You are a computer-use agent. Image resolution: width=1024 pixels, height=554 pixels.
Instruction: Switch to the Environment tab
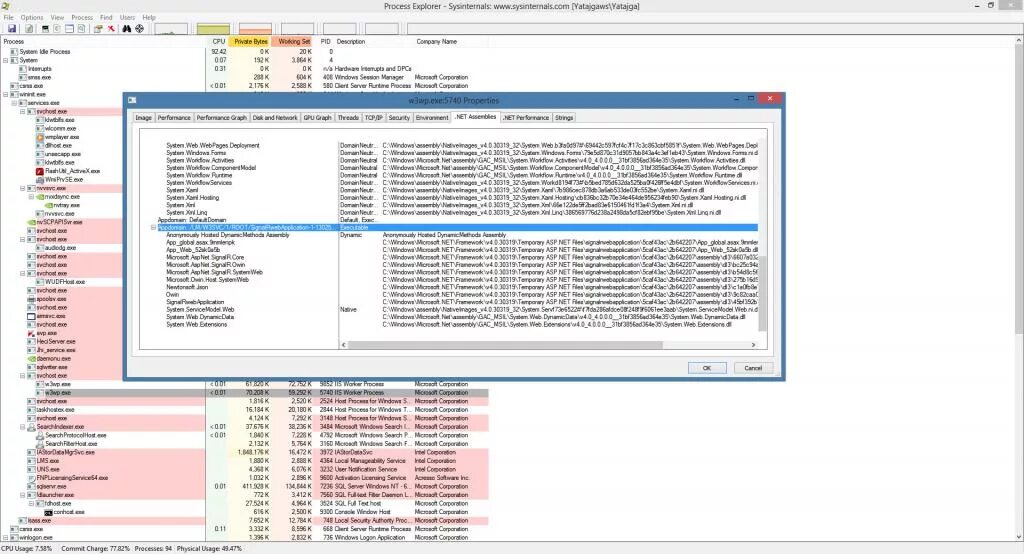coord(432,118)
